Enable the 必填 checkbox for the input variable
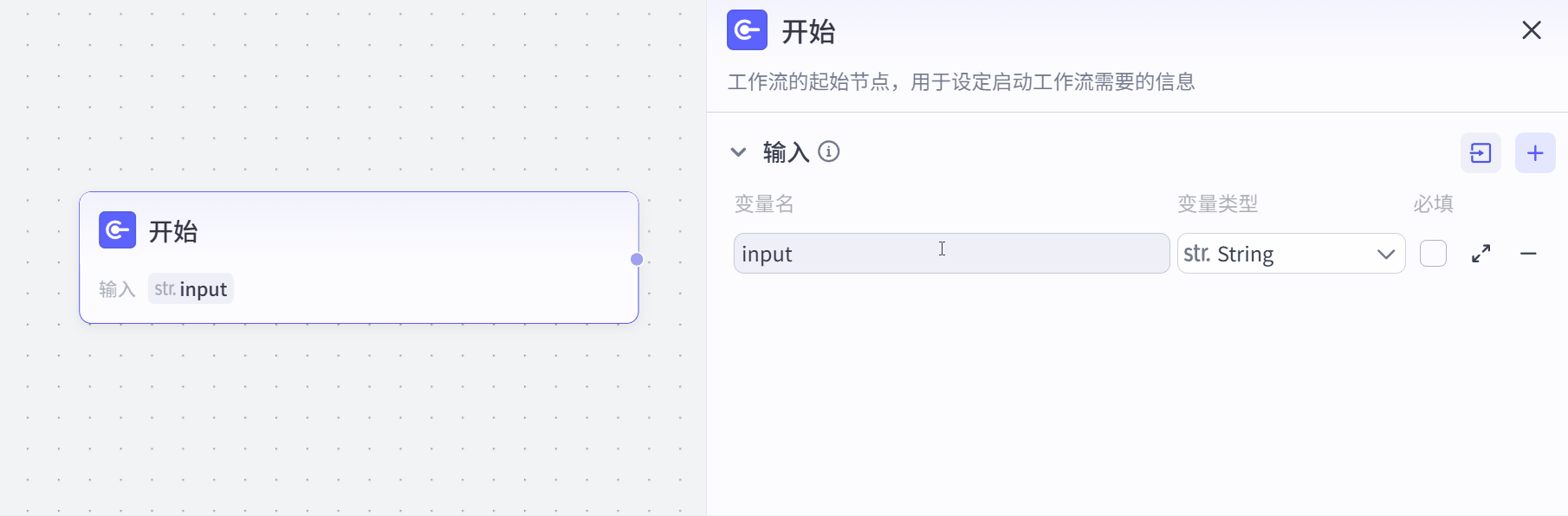The width and height of the screenshot is (1568, 516). [x=1433, y=253]
